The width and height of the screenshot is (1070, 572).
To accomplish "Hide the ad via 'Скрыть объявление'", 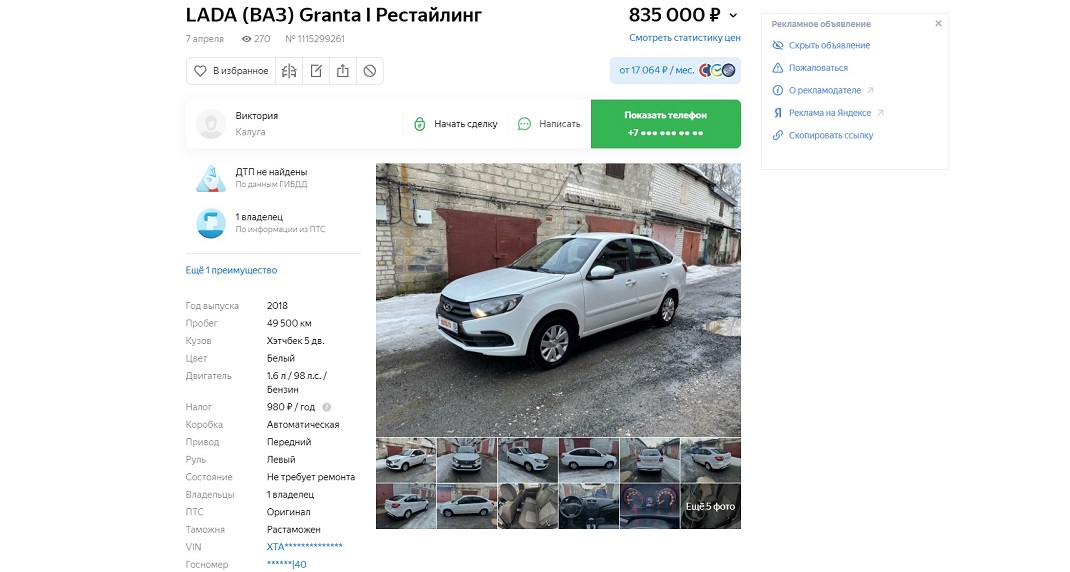I will 822,45.
